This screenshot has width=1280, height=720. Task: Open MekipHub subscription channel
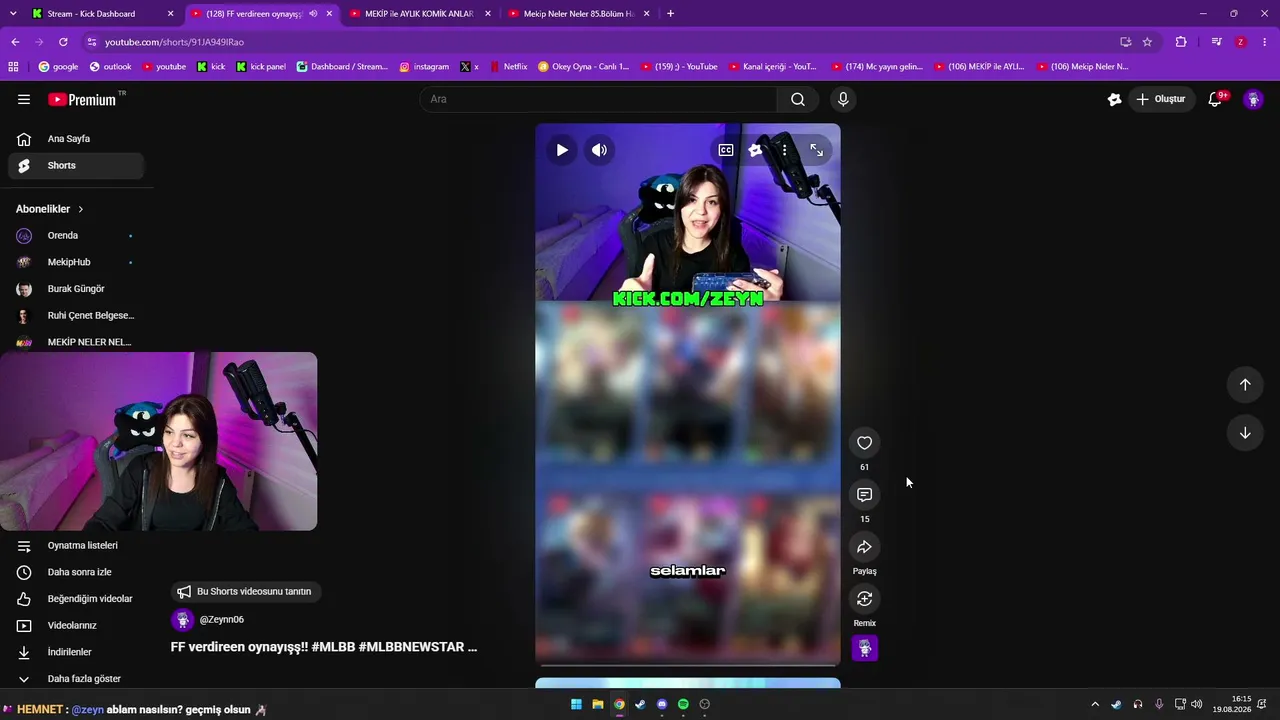point(76,262)
